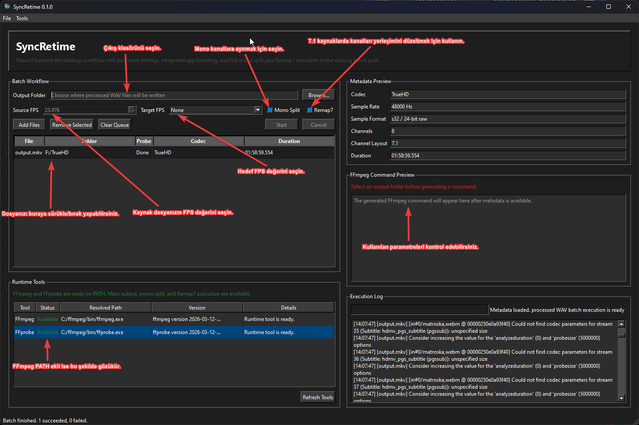This screenshot has height=425, width=639.
Task: Click the Resolved Path column header
Action: pos(106,308)
